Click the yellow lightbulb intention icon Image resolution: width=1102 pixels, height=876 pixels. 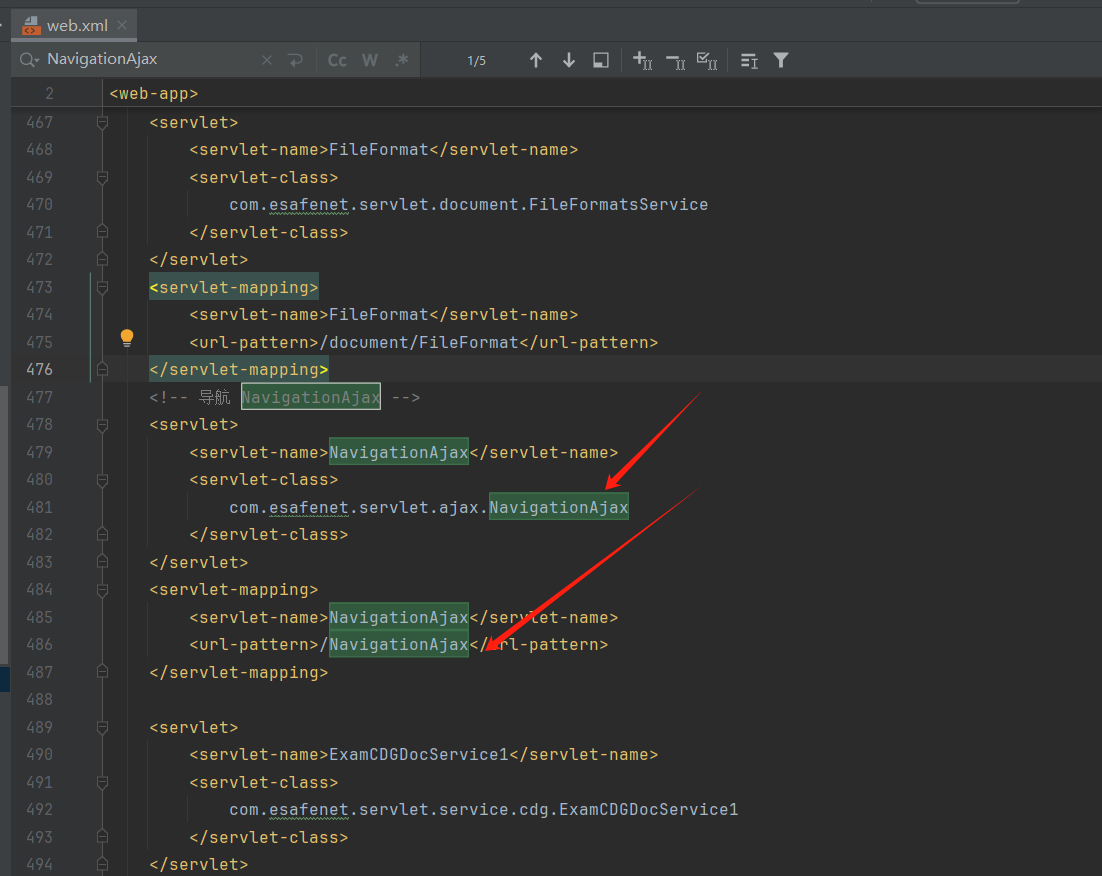pyautogui.click(x=127, y=338)
